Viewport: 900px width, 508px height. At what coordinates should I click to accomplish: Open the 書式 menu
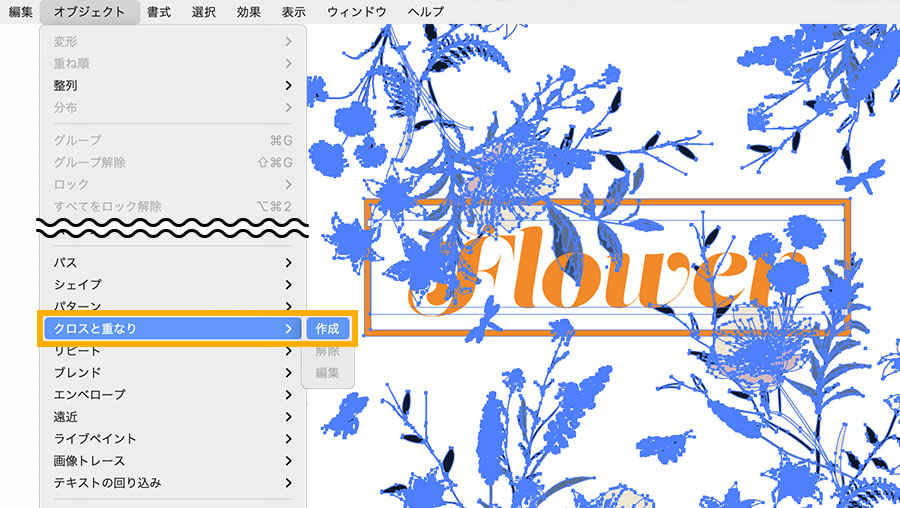pos(159,11)
